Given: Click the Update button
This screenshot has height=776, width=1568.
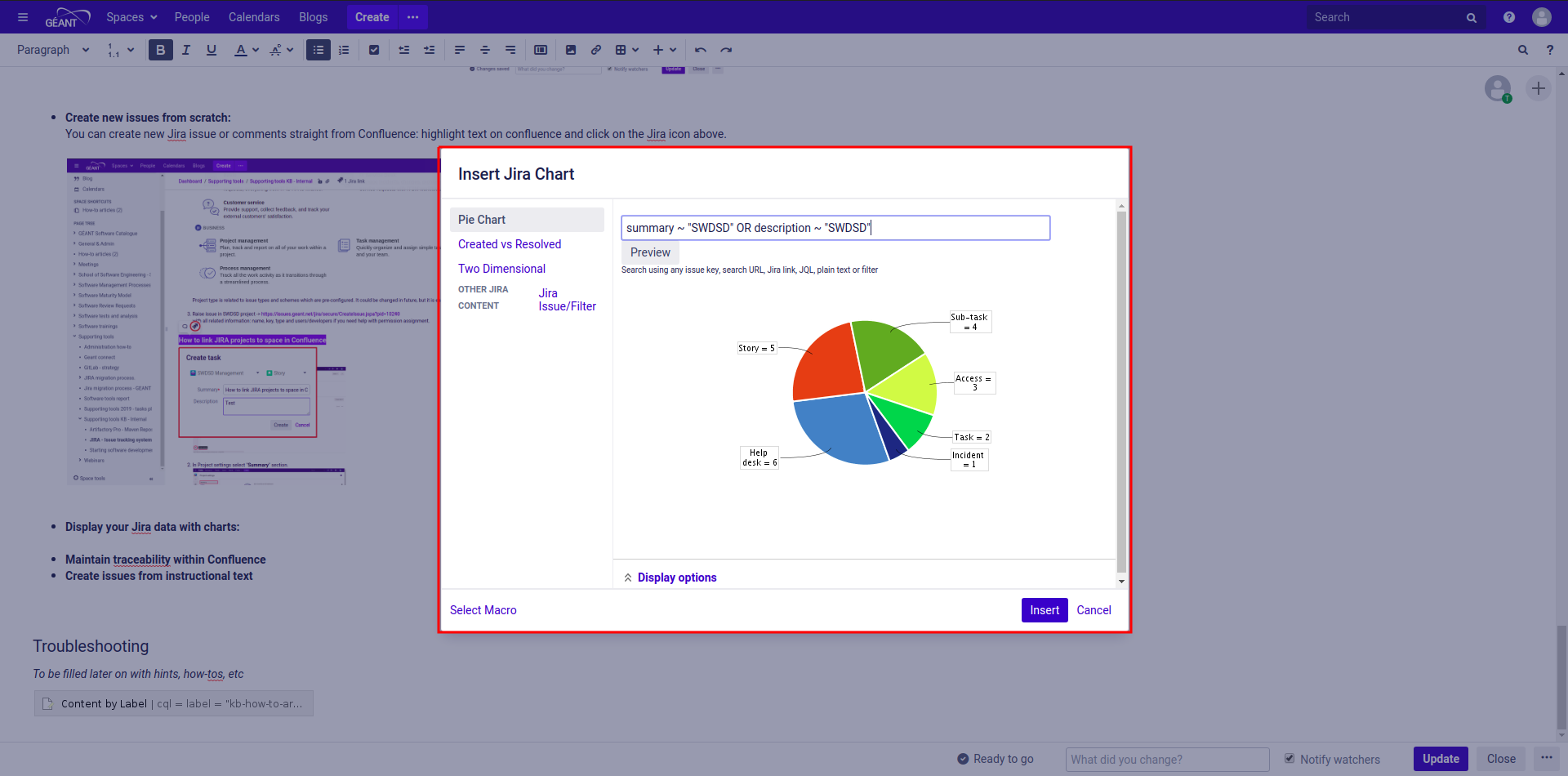Looking at the screenshot, I should (1441, 759).
